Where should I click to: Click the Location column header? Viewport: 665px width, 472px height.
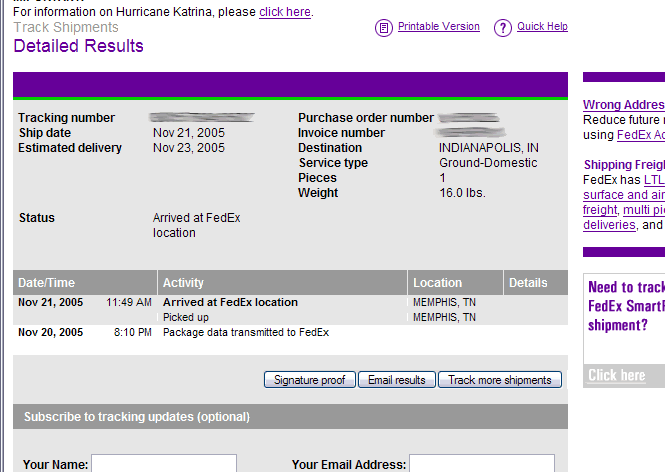pyautogui.click(x=455, y=283)
